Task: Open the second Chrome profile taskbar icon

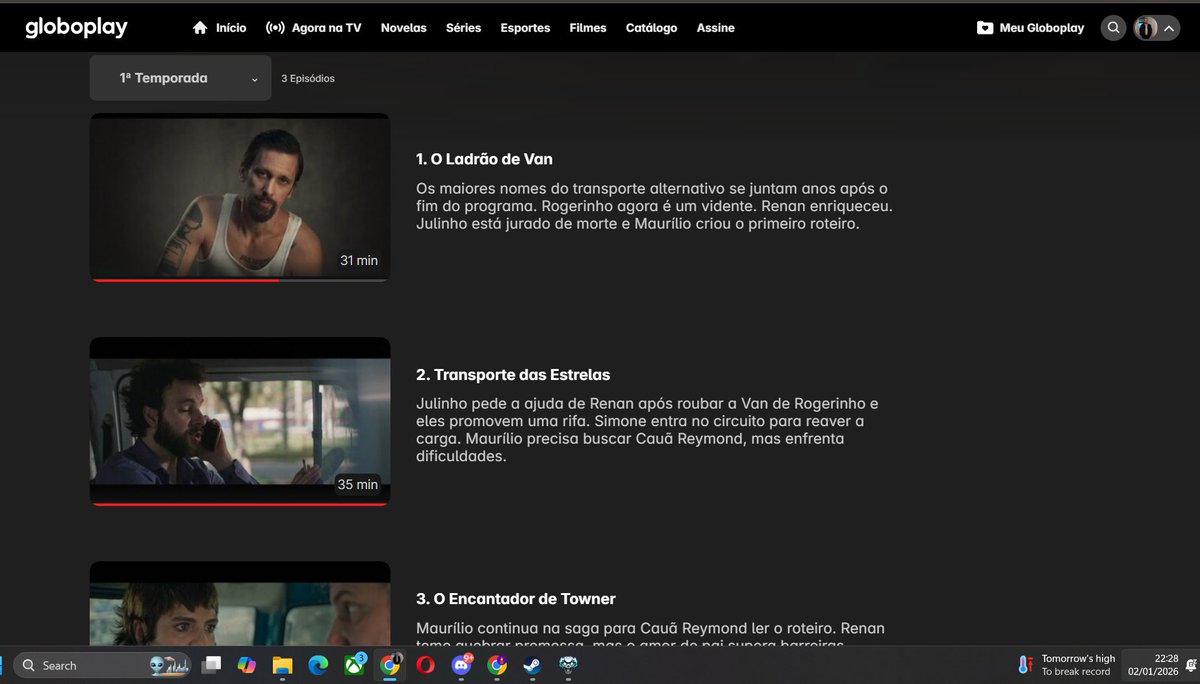Action: click(x=497, y=665)
